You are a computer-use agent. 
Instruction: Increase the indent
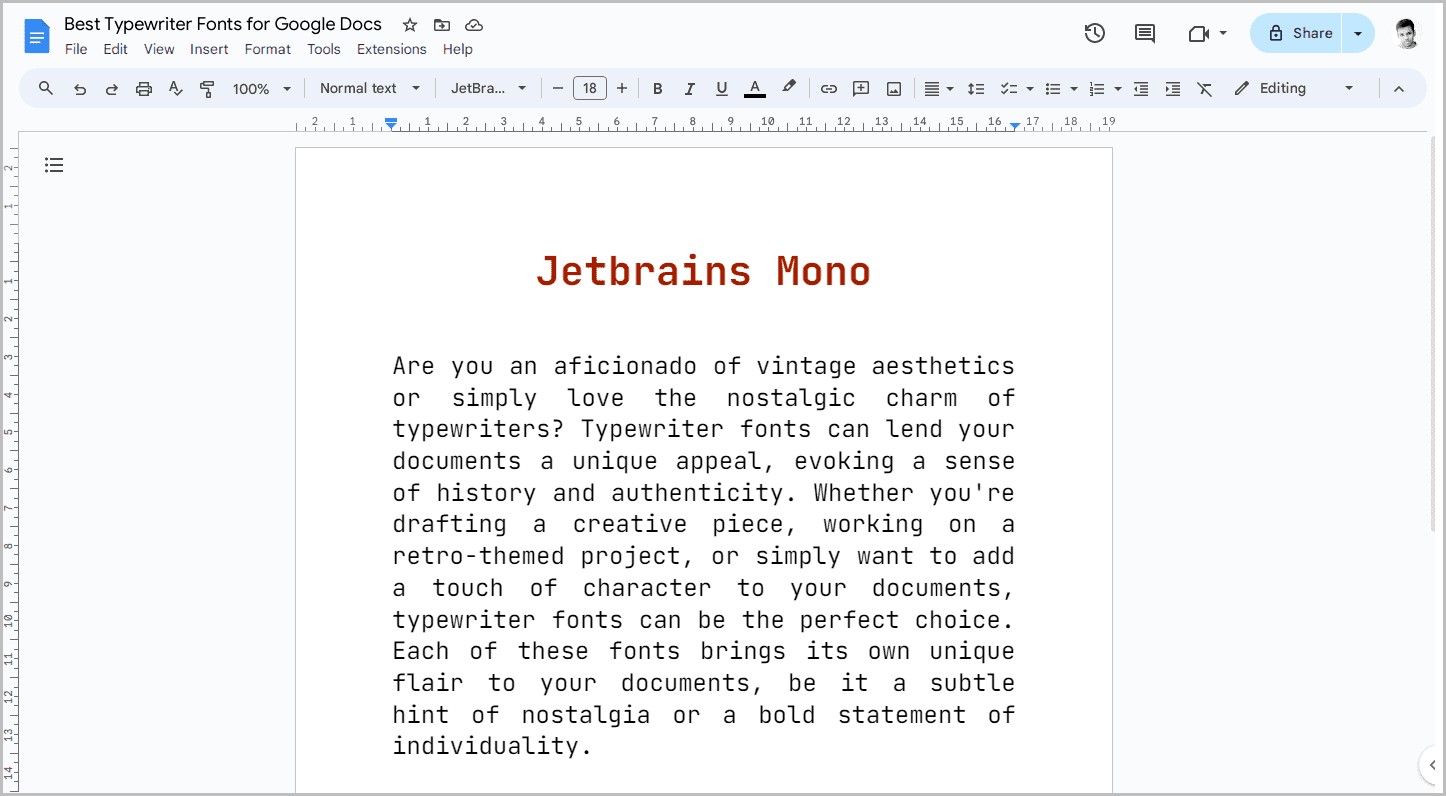(x=1173, y=89)
